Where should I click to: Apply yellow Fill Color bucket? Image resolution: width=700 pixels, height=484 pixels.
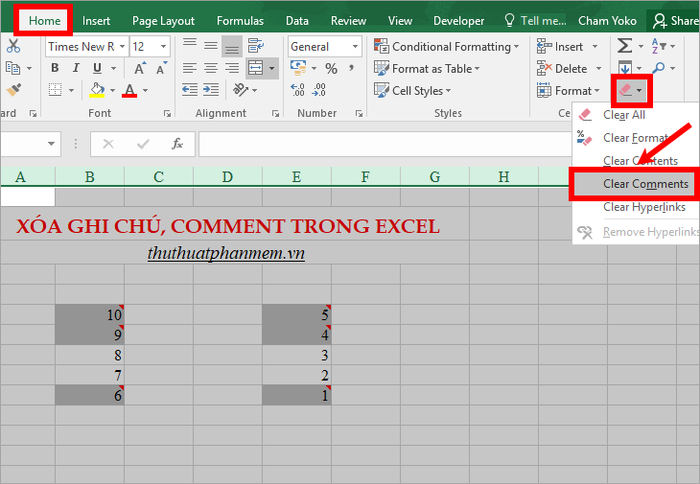point(97,90)
